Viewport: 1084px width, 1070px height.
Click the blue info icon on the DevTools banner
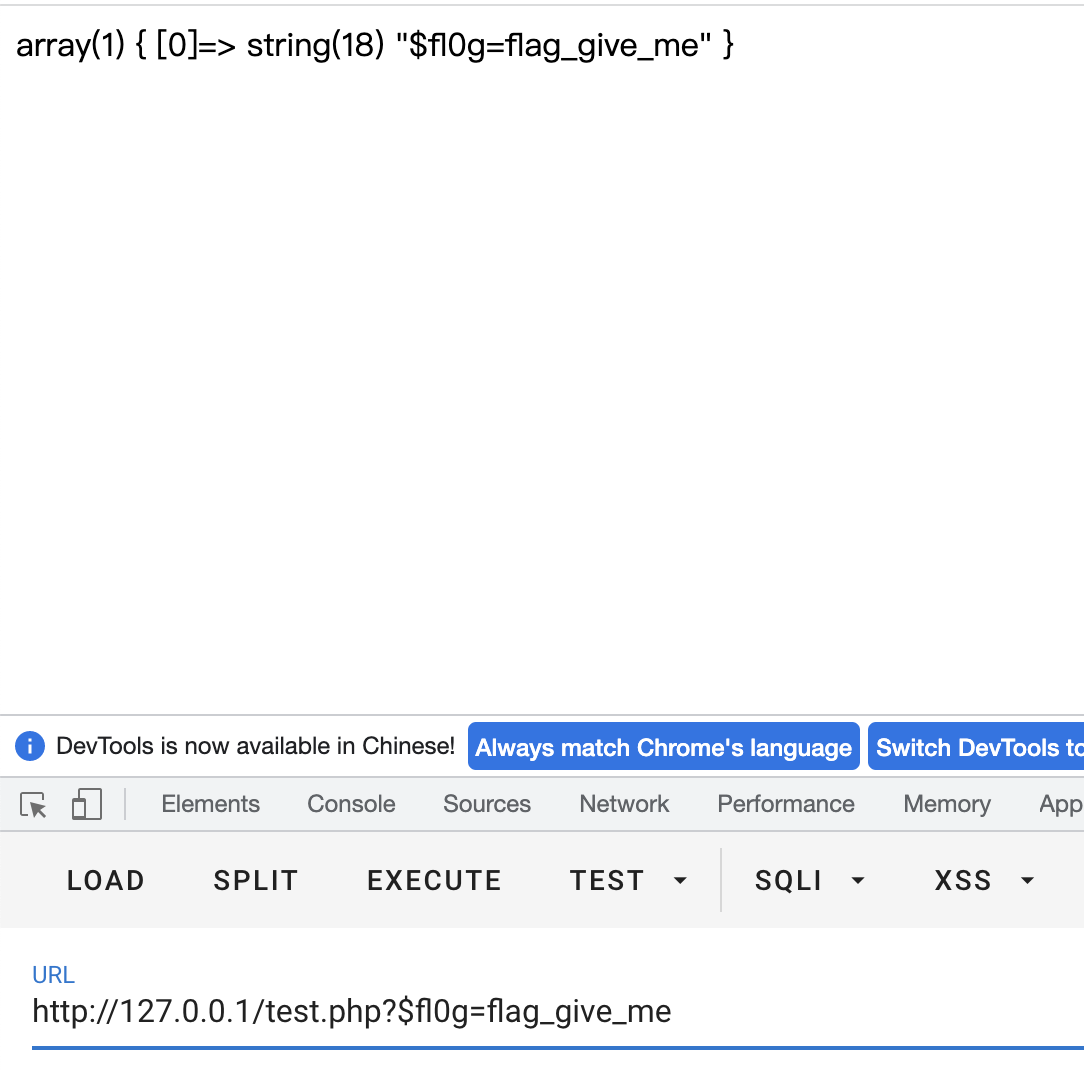30,746
